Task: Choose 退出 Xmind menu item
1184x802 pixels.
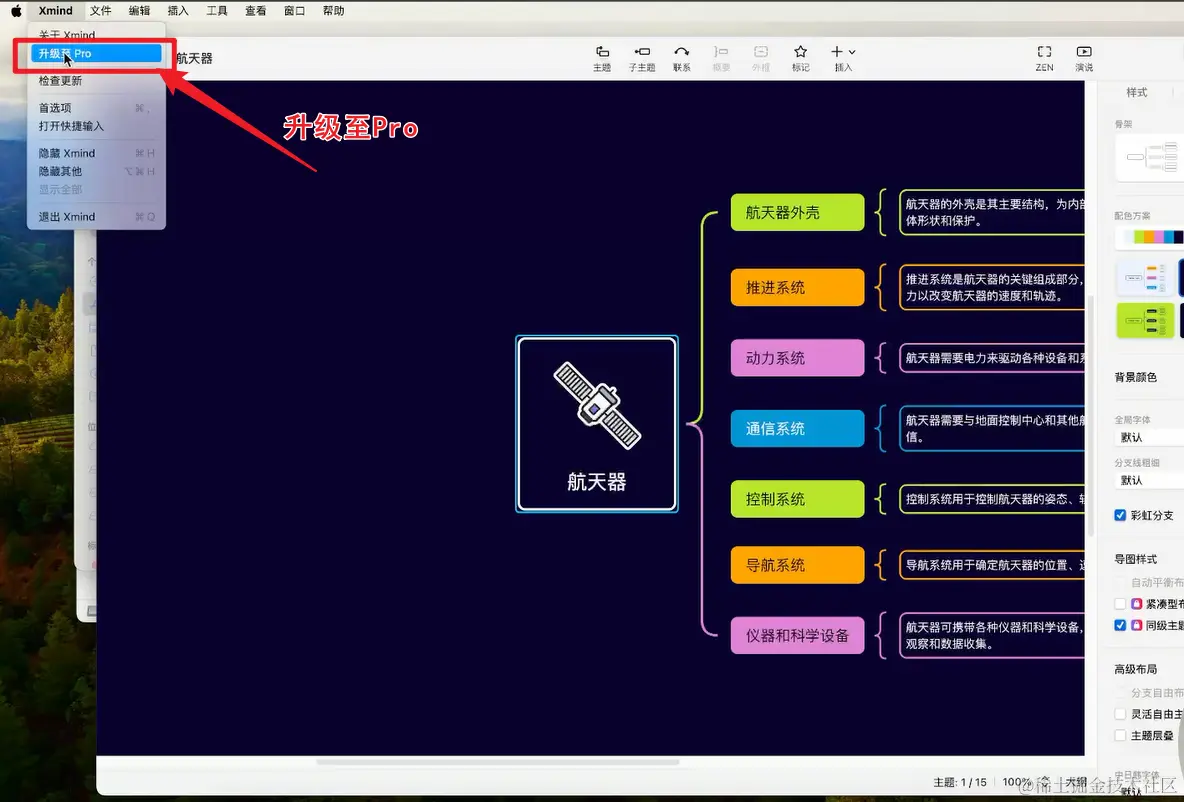Action: [96, 217]
